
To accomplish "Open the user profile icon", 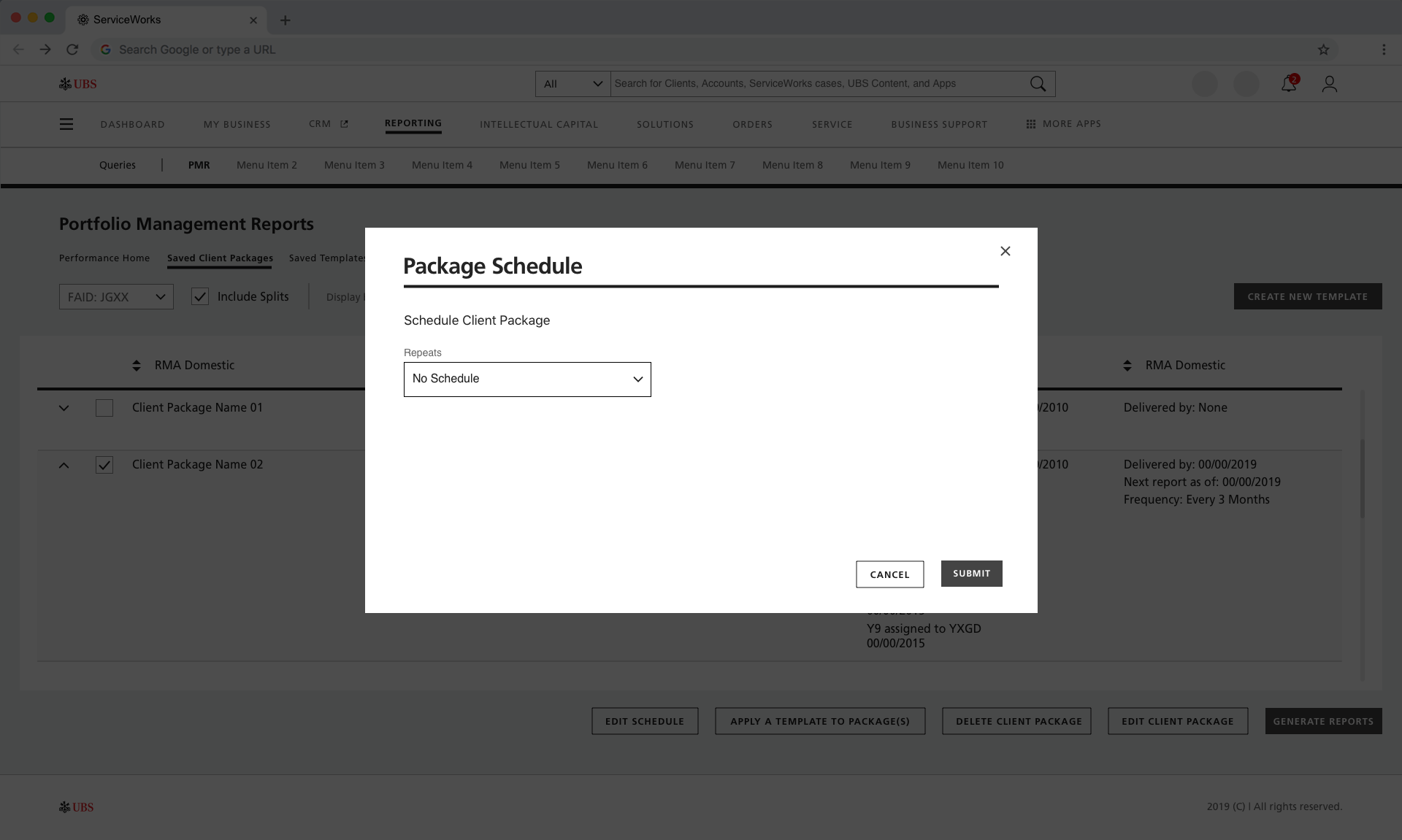I will click(1329, 84).
